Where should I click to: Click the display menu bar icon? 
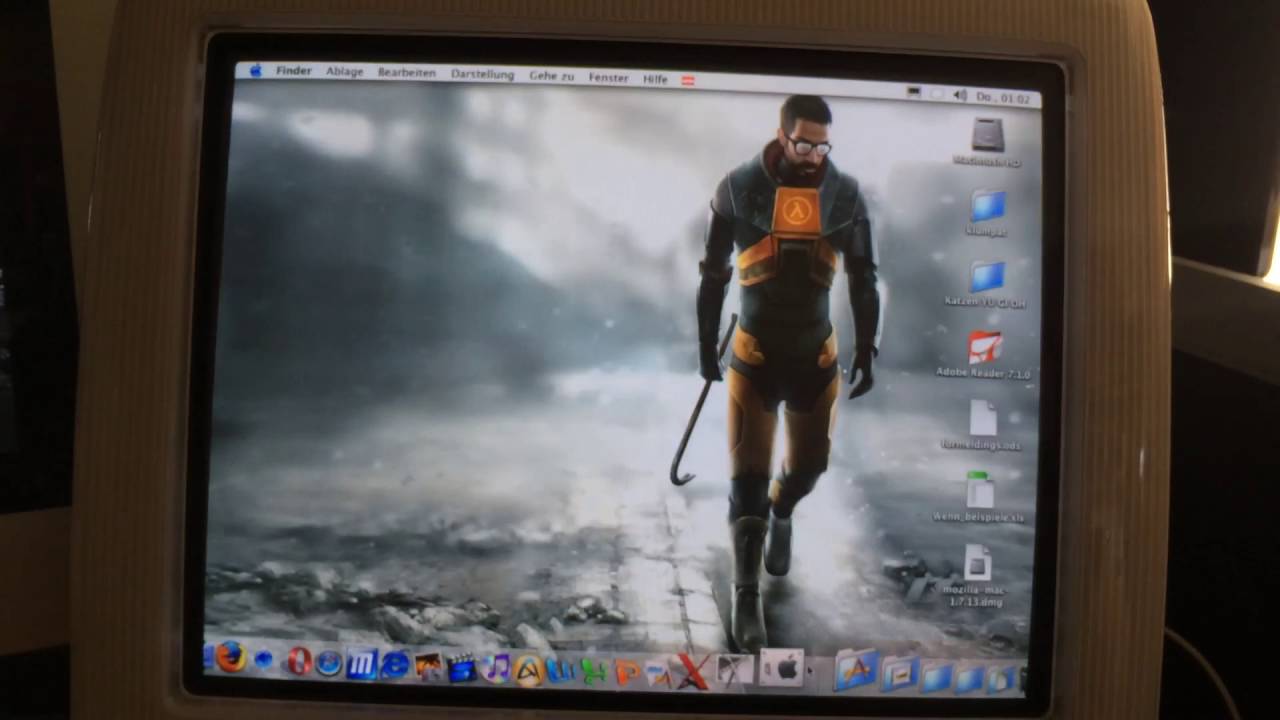click(x=913, y=92)
